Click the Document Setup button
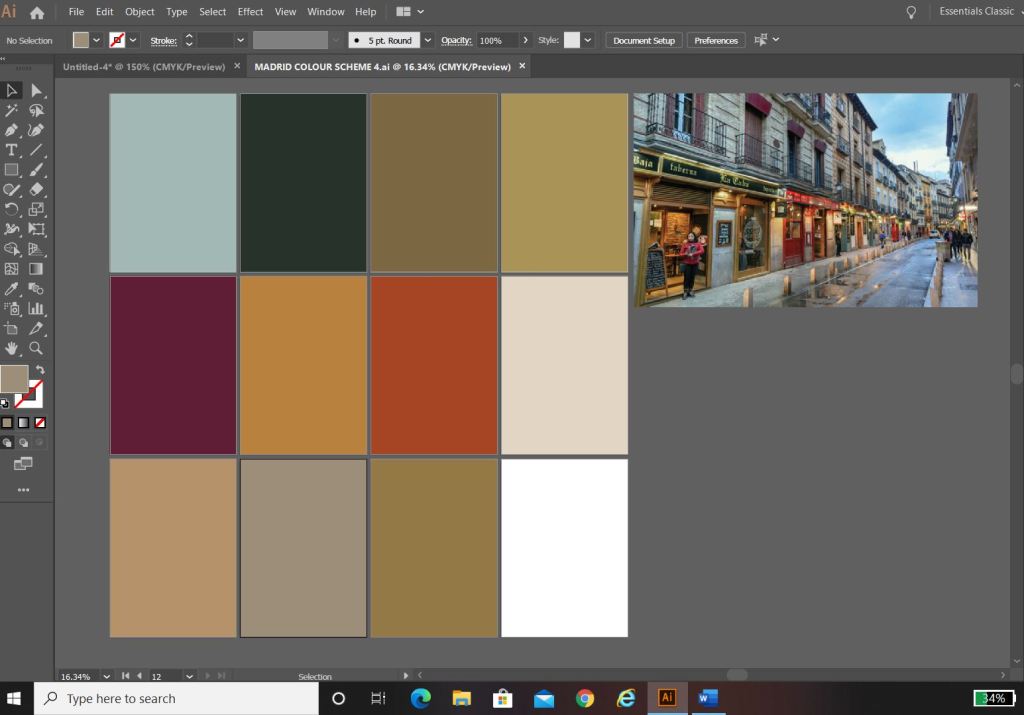This screenshot has width=1024, height=715. tap(644, 41)
